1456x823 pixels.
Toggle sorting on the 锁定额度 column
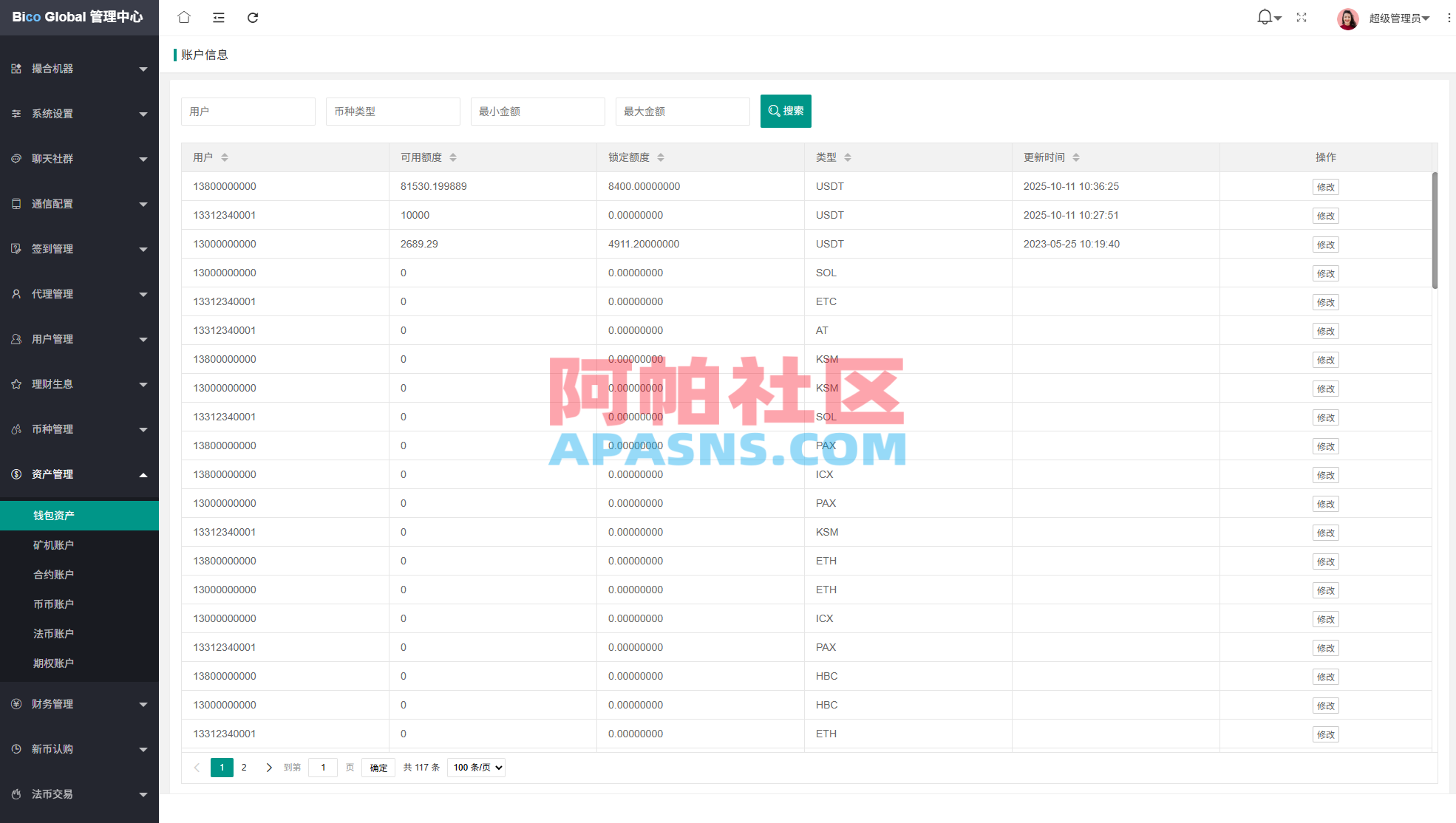[661, 157]
